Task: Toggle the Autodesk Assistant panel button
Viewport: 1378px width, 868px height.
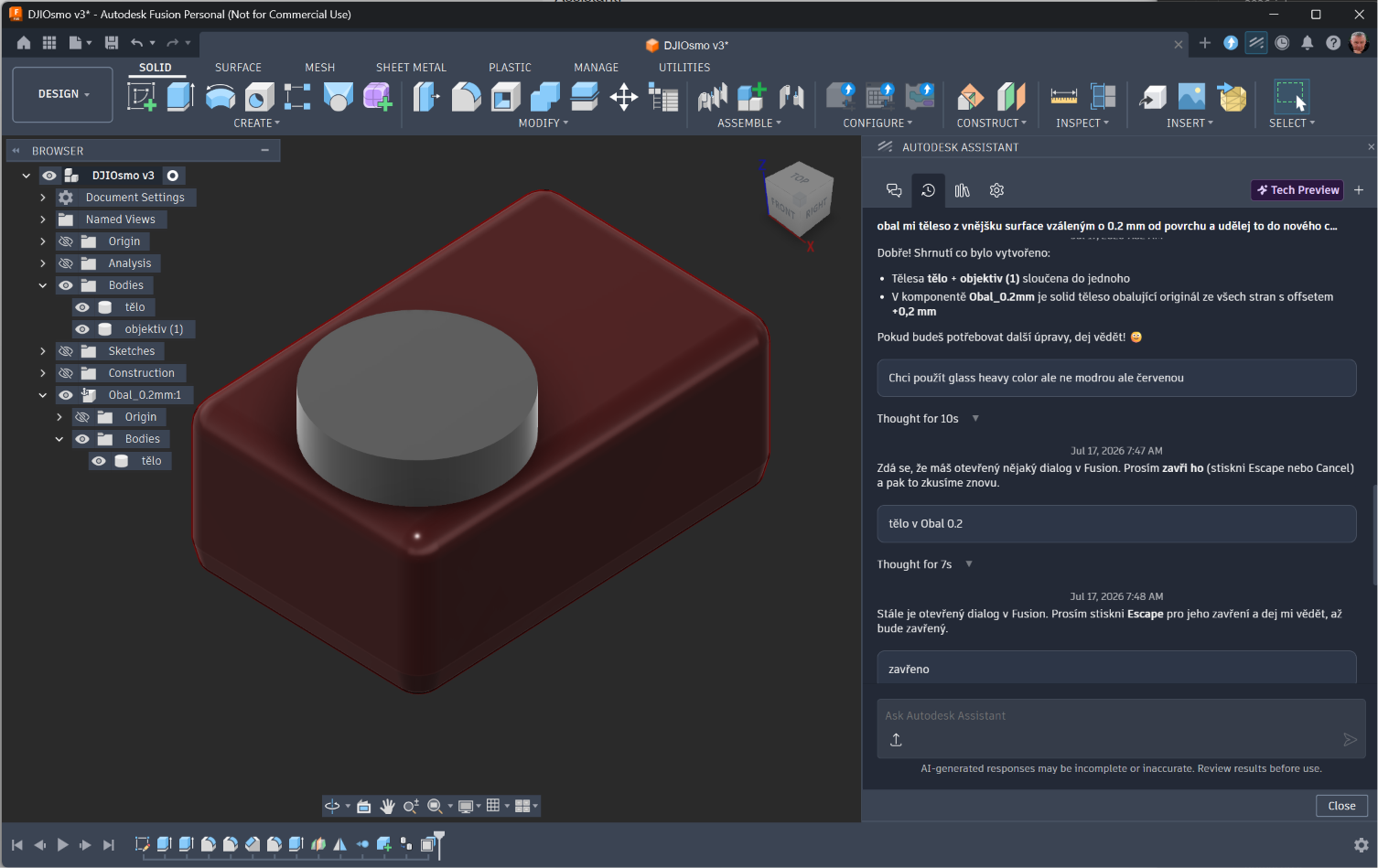Action: (x=1256, y=43)
